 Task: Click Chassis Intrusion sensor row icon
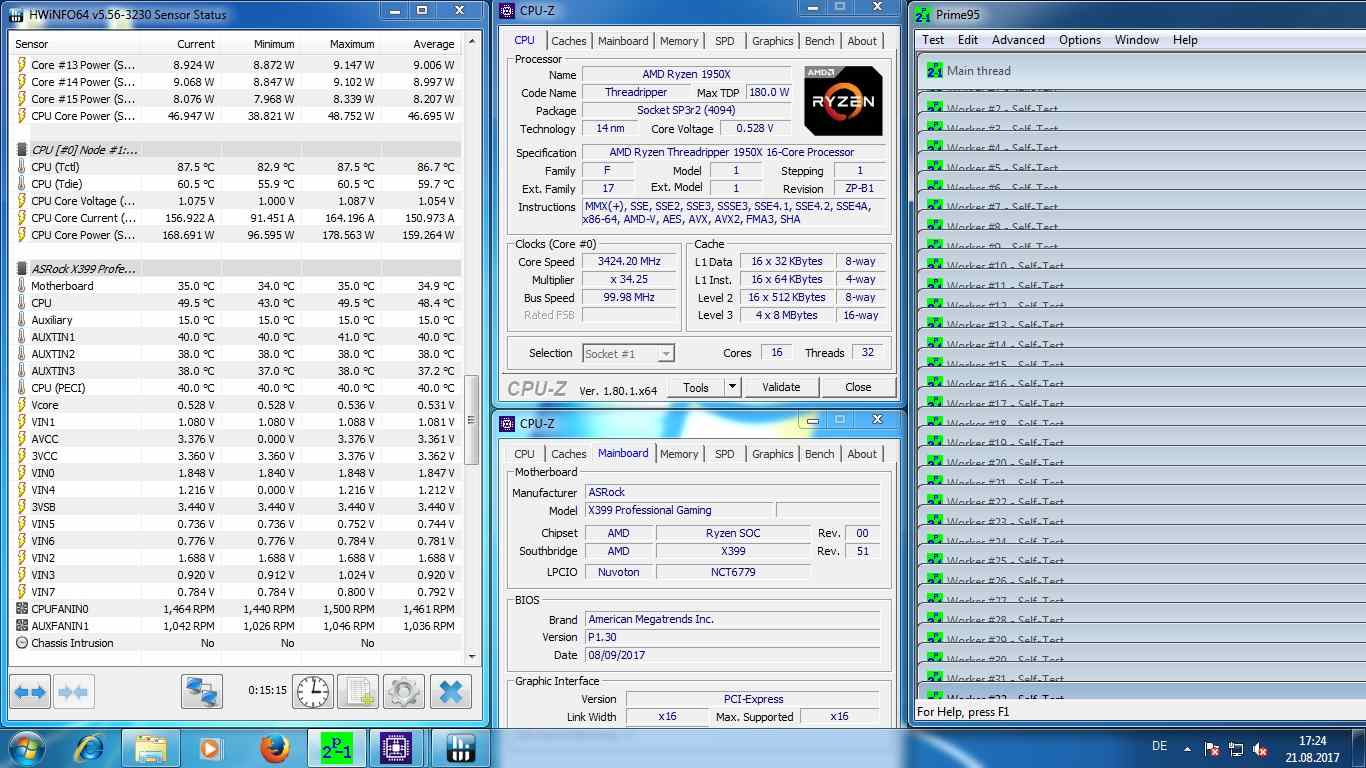22,643
